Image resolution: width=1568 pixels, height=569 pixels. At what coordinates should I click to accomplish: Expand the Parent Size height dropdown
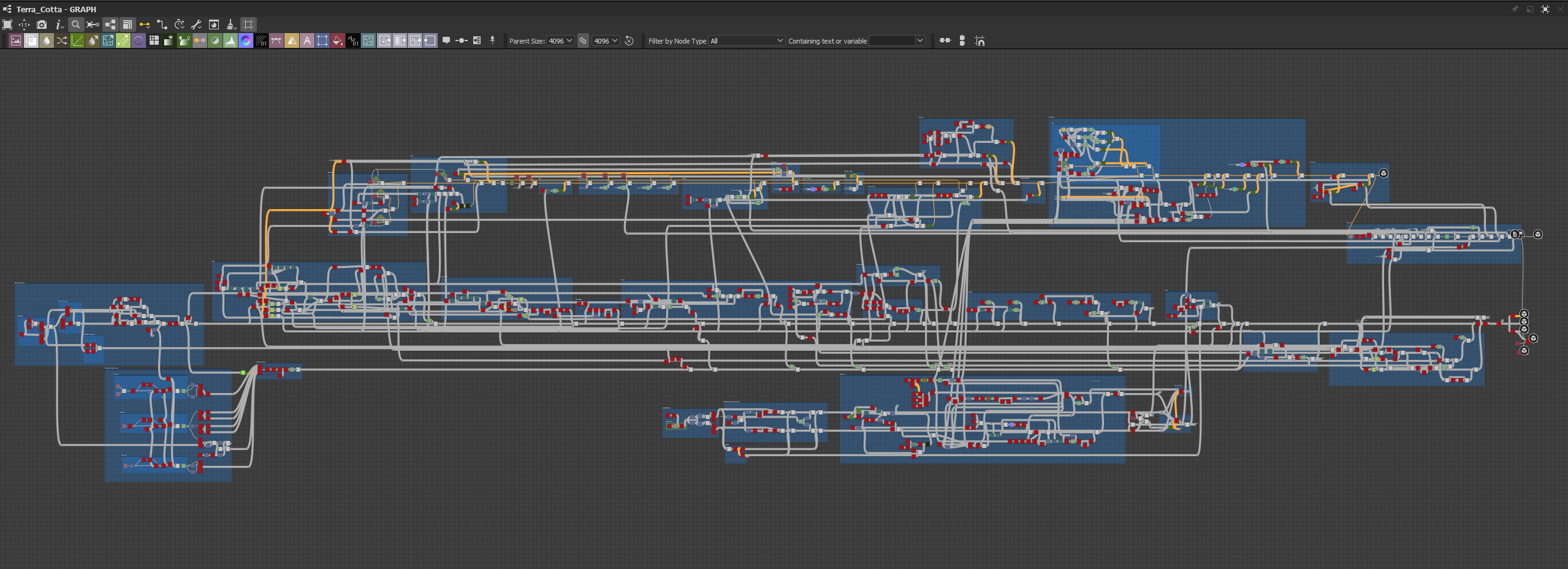606,41
